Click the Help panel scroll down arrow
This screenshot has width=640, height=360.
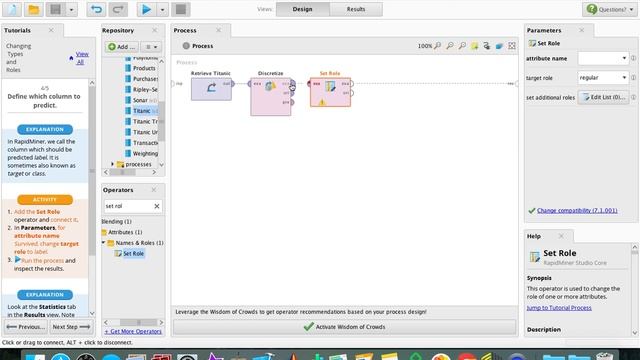pyautogui.click(x=635, y=333)
